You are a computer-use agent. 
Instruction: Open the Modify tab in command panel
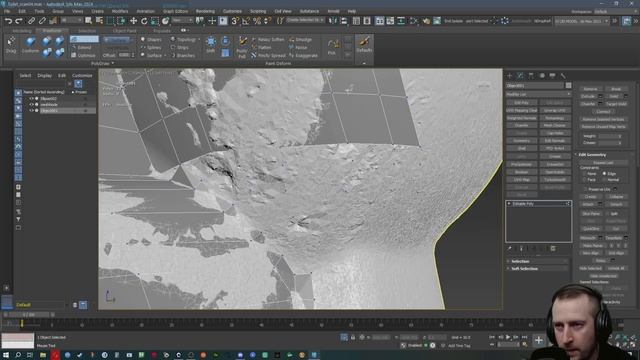(520, 76)
